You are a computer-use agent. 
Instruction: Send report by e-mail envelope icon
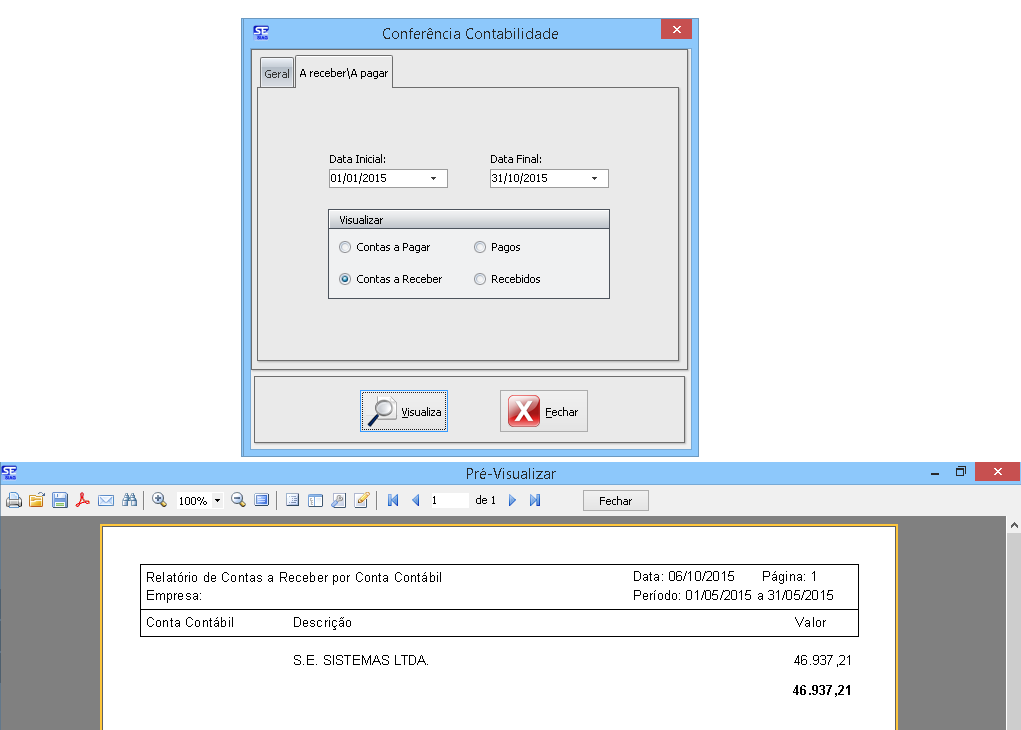tap(106, 500)
